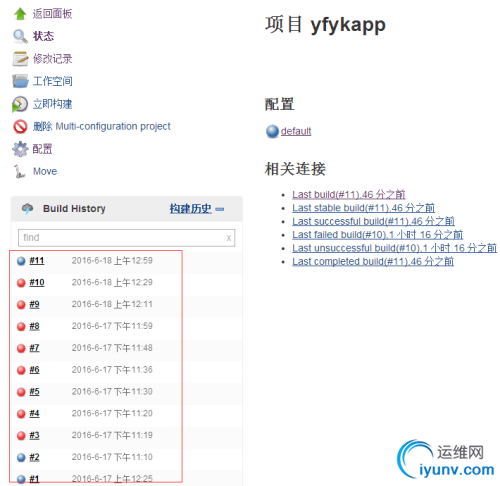Click the clock build now icon
Screen dimensions: 500x486
pyautogui.click(x=20, y=104)
